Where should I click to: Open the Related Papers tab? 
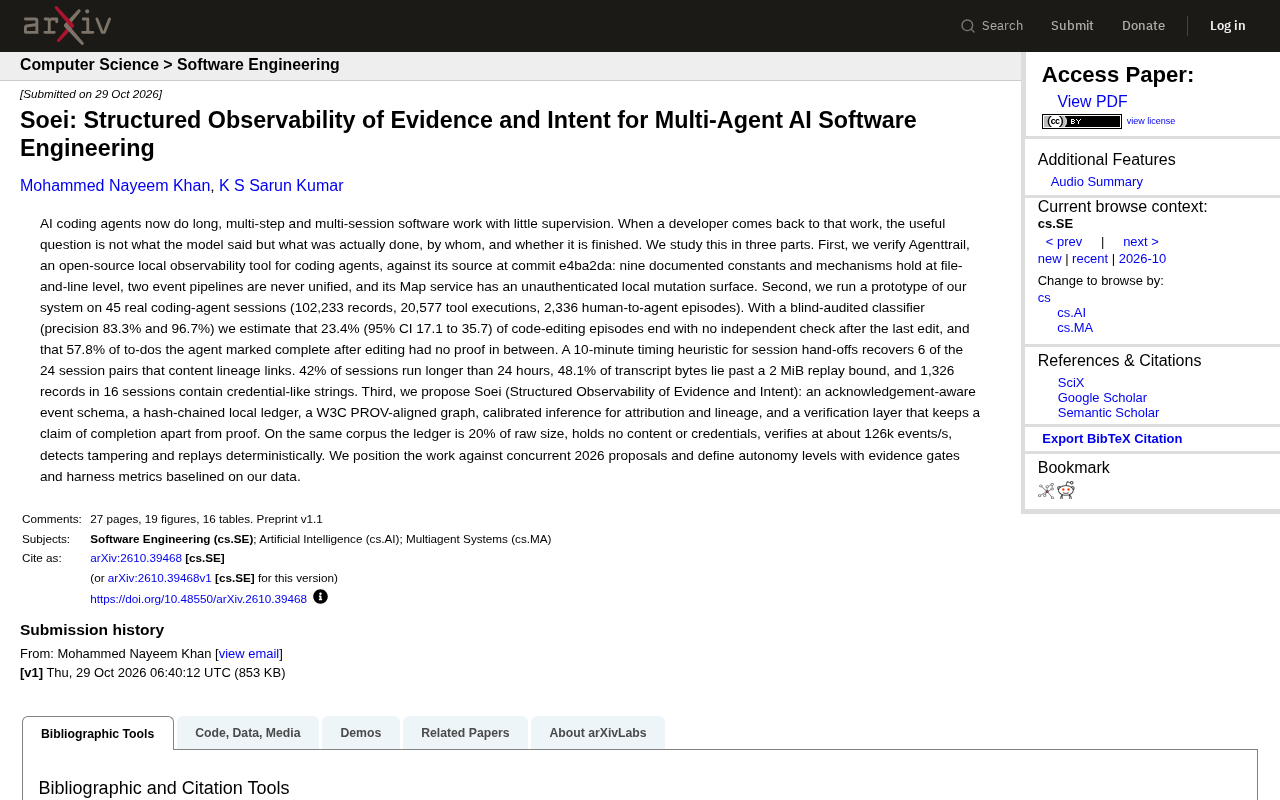[465, 733]
